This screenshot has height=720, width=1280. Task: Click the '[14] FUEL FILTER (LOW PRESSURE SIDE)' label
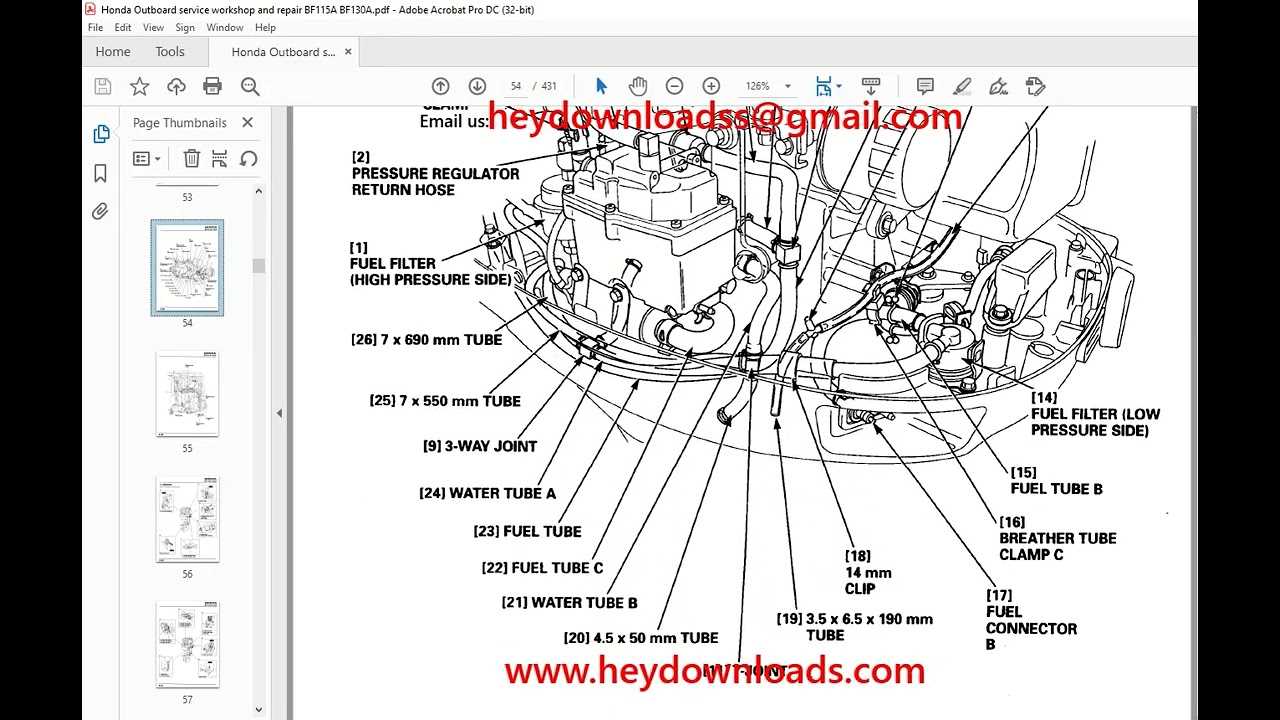[x=1095, y=414]
